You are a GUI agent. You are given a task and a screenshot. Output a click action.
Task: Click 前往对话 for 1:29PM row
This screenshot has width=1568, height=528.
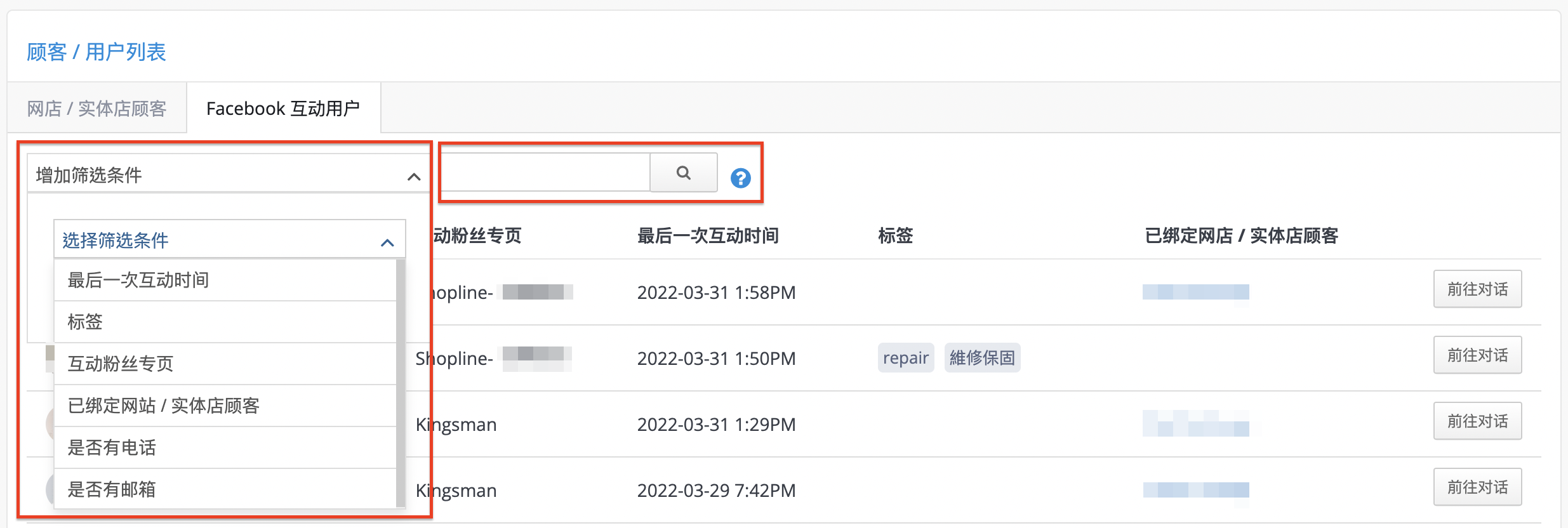pyautogui.click(x=1477, y=421)
